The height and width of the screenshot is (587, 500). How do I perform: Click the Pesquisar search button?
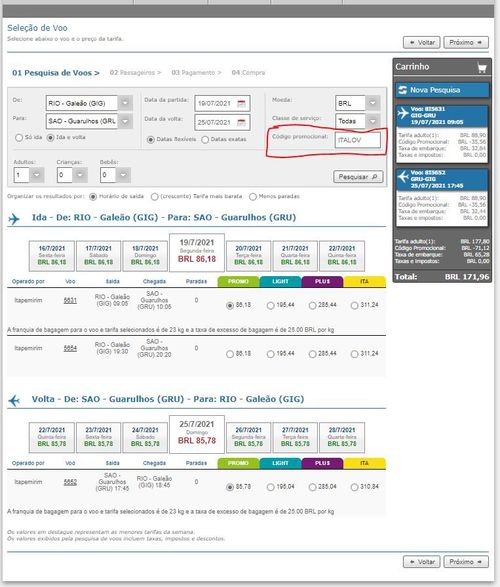click(x=358, y=177)
